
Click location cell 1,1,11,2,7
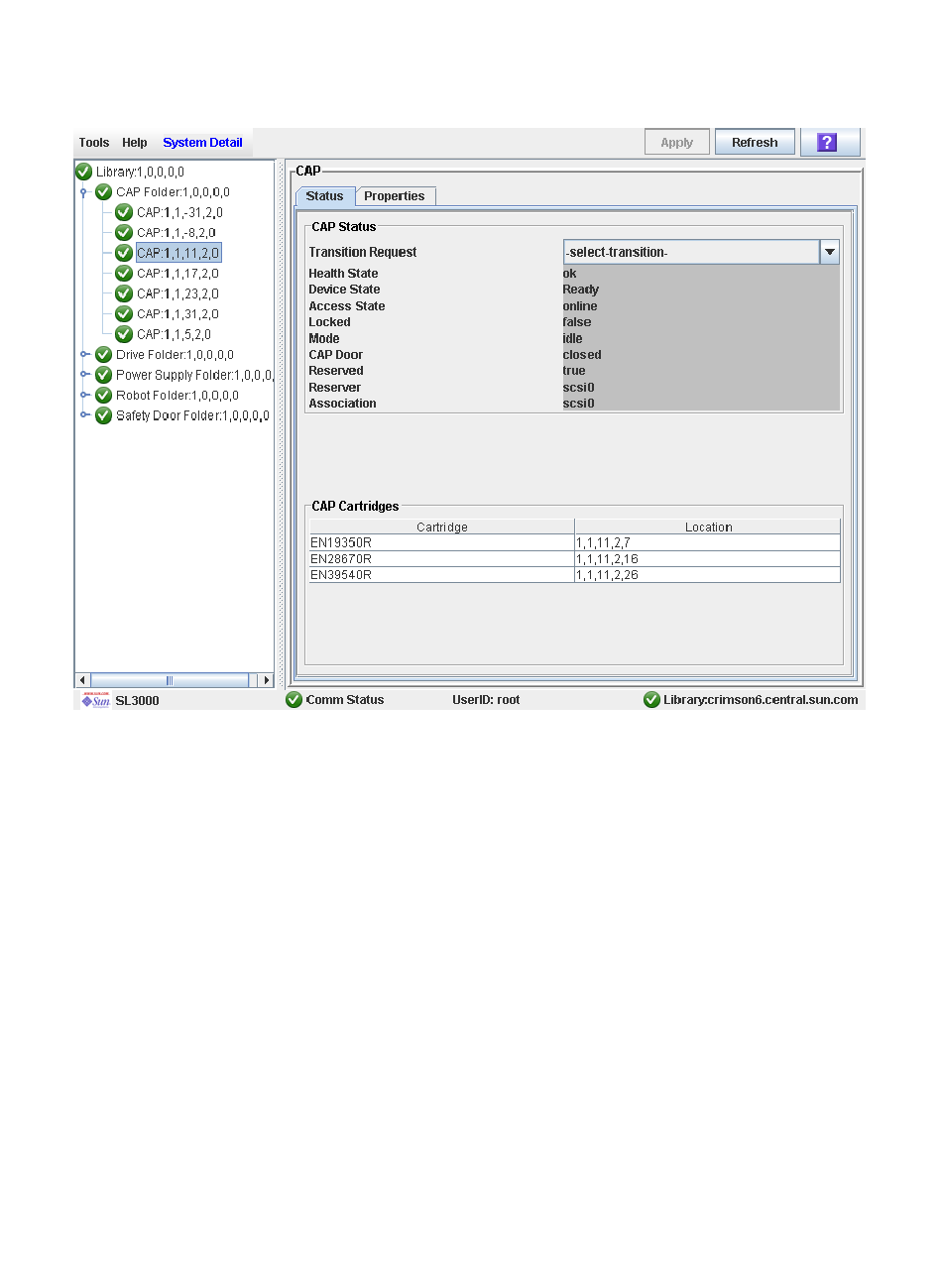click(708, 543)
